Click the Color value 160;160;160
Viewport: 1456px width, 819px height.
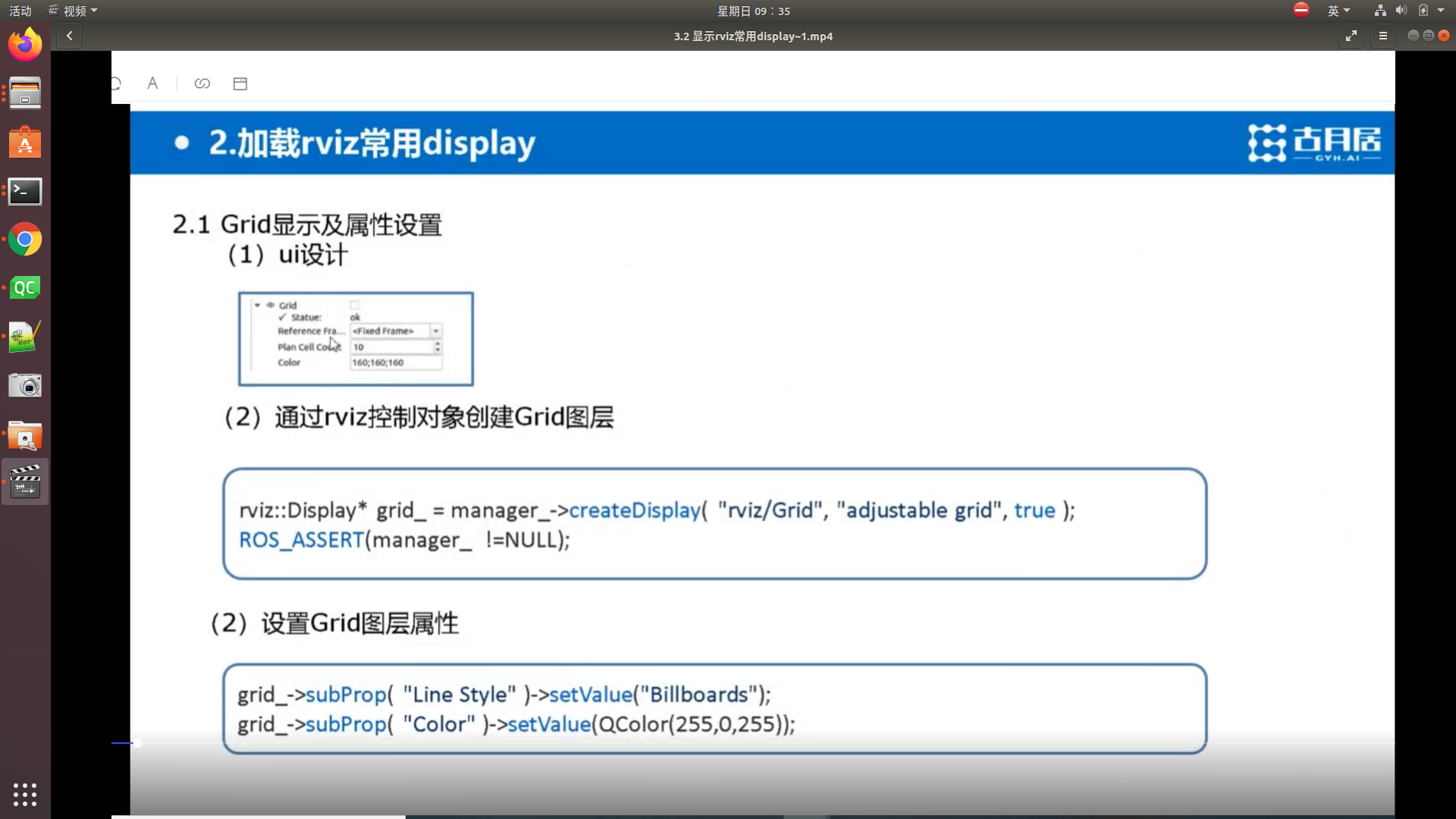(x=396, y=362)
